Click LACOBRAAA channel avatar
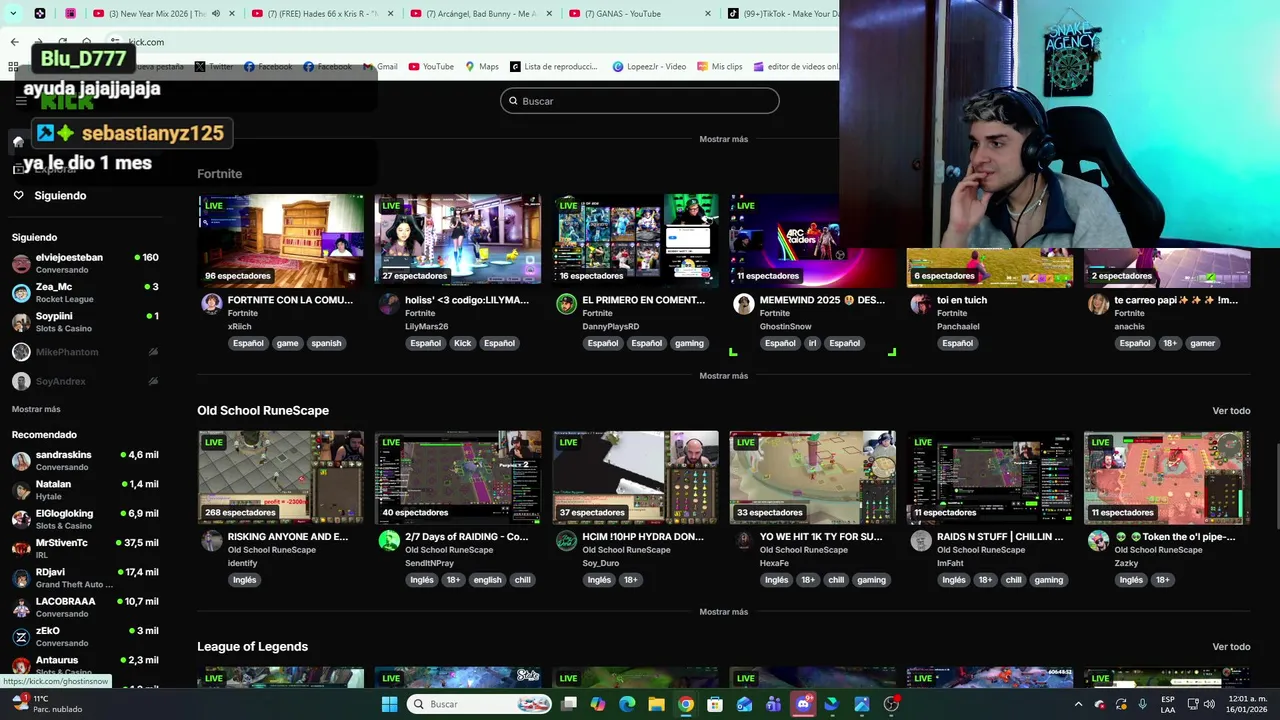This screenshot has height=720, width=1280. (21, 607)
